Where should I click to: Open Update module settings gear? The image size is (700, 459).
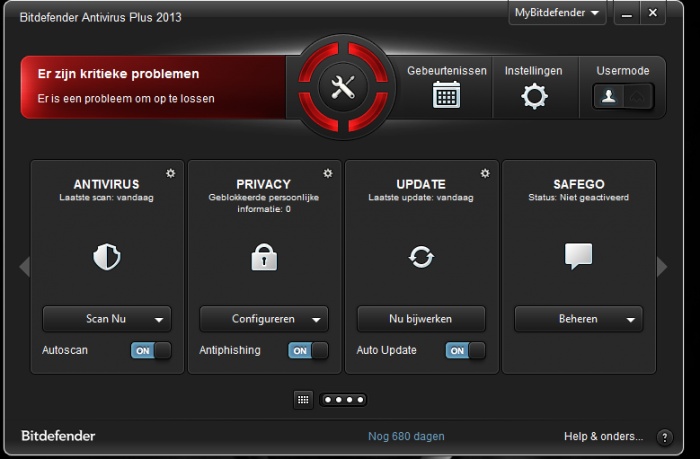[485, 173]
